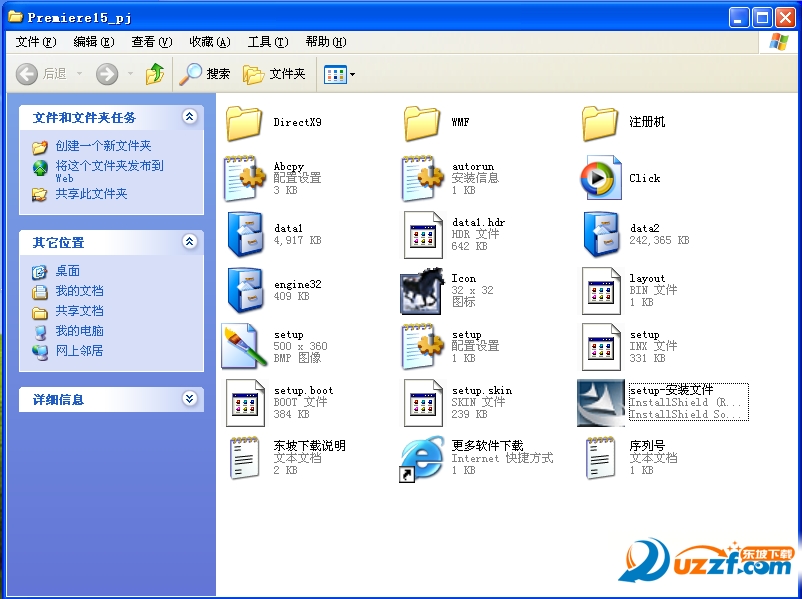The image size is (802, 599).
Task: Select the Abcpy configuration file icon
Action: (x=244, y=178)
